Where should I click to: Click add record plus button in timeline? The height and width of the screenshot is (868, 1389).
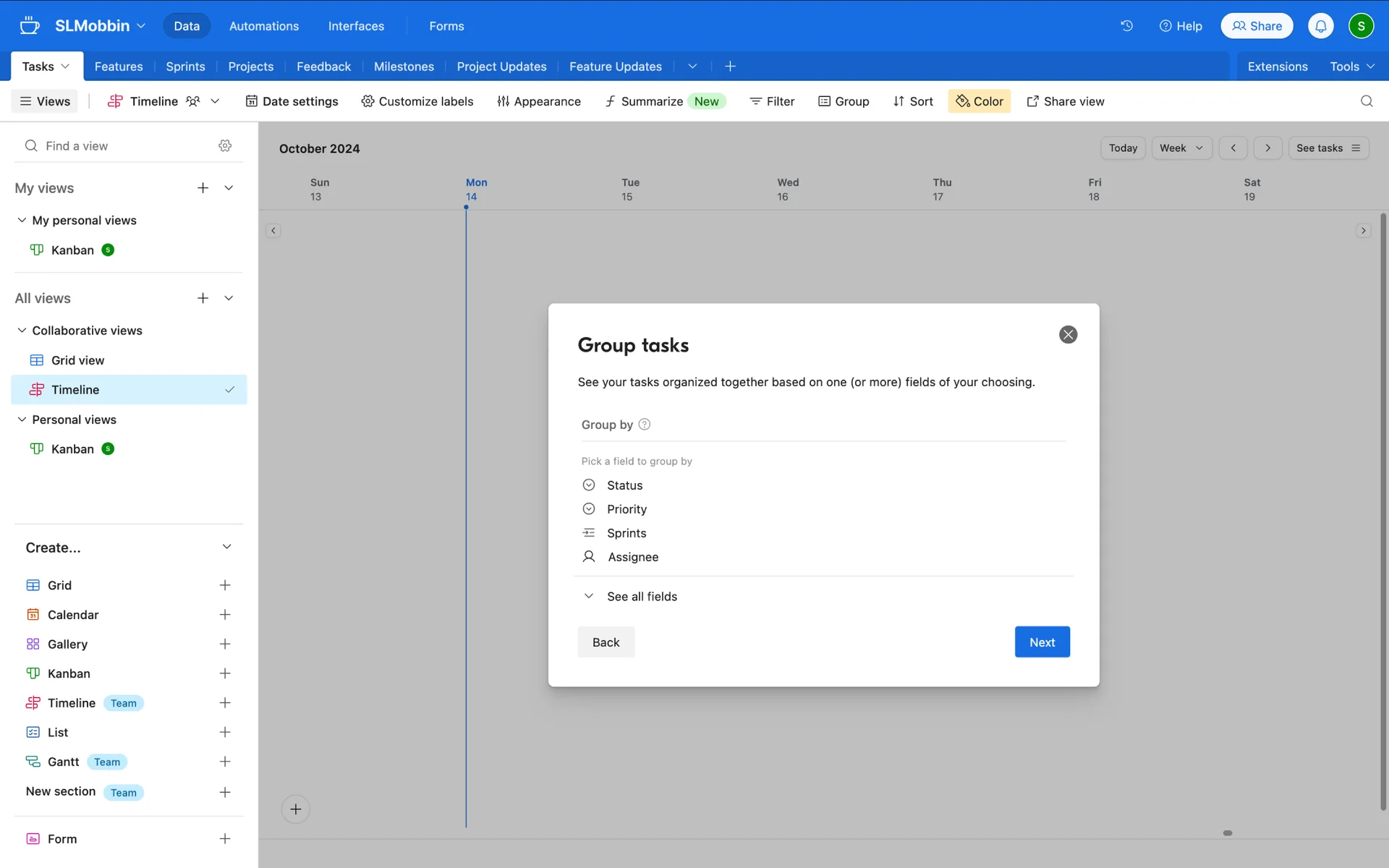click(295, 809)
